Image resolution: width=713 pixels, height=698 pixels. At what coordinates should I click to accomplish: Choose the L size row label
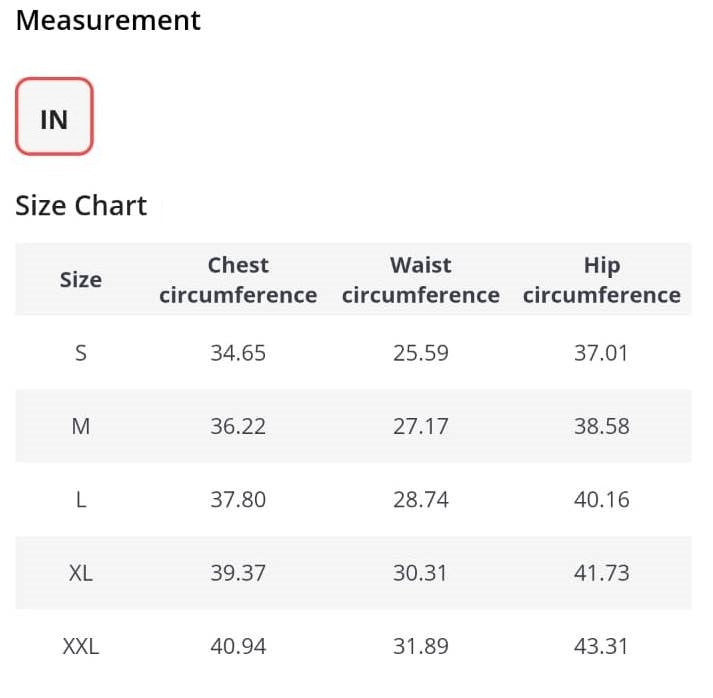81,499
